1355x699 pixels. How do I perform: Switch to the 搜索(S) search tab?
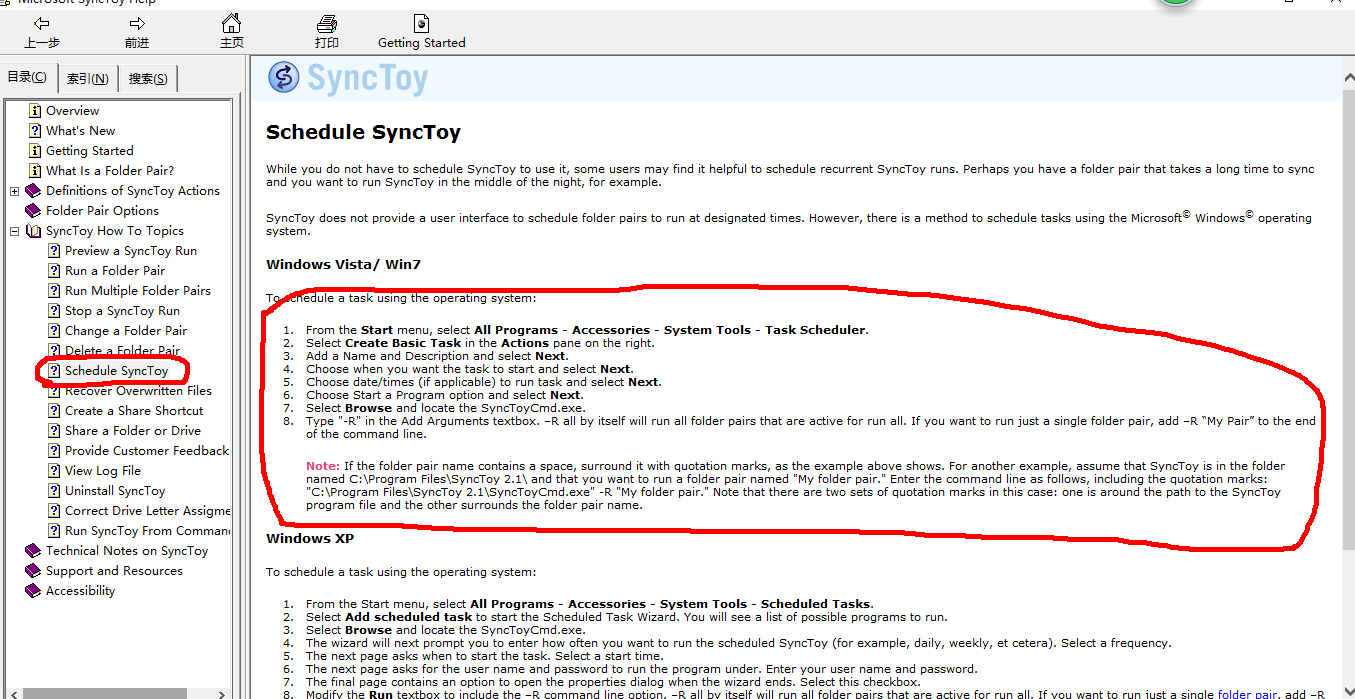coord(148,79)
